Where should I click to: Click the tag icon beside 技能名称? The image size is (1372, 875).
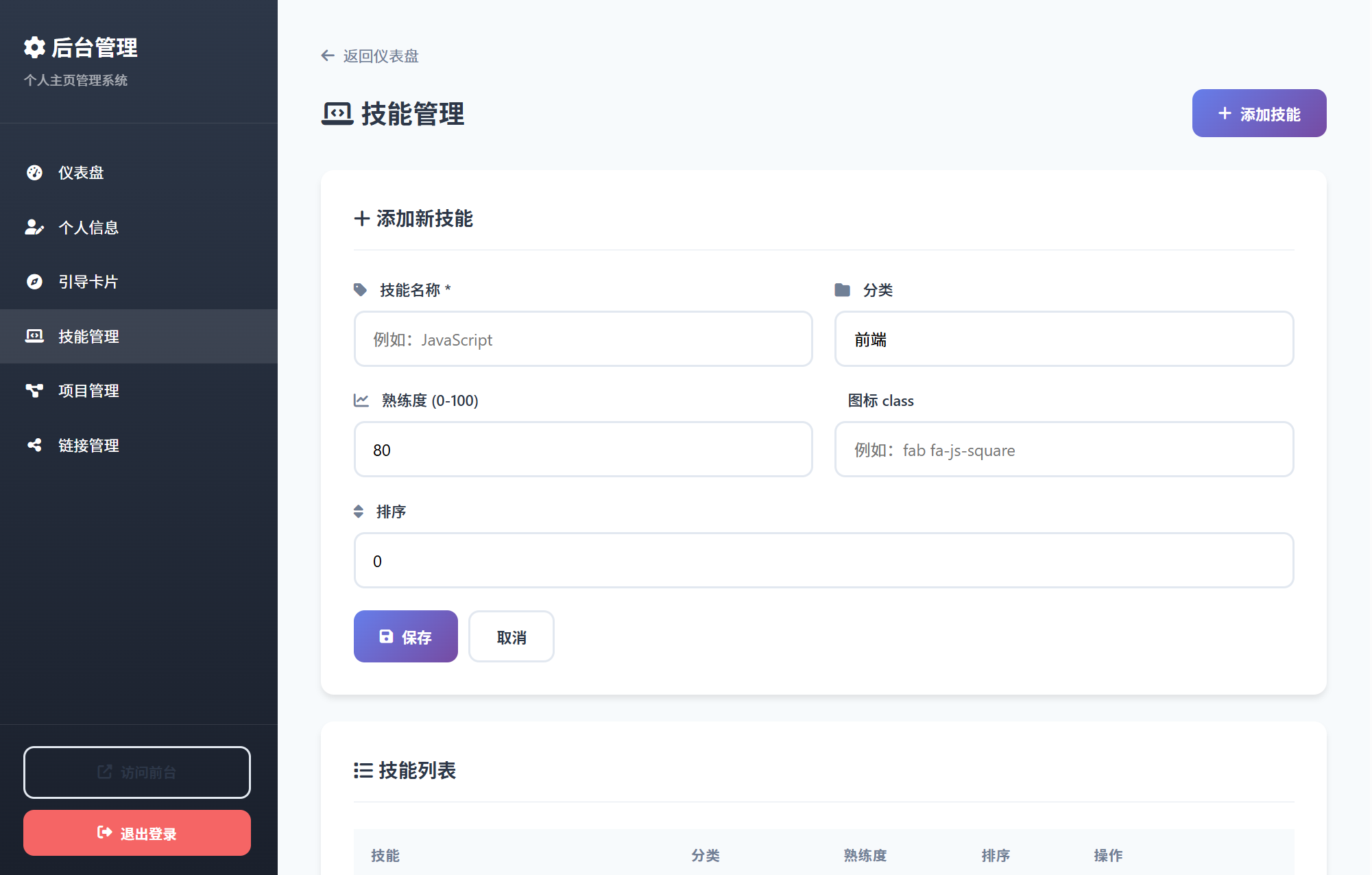(361, 290)
